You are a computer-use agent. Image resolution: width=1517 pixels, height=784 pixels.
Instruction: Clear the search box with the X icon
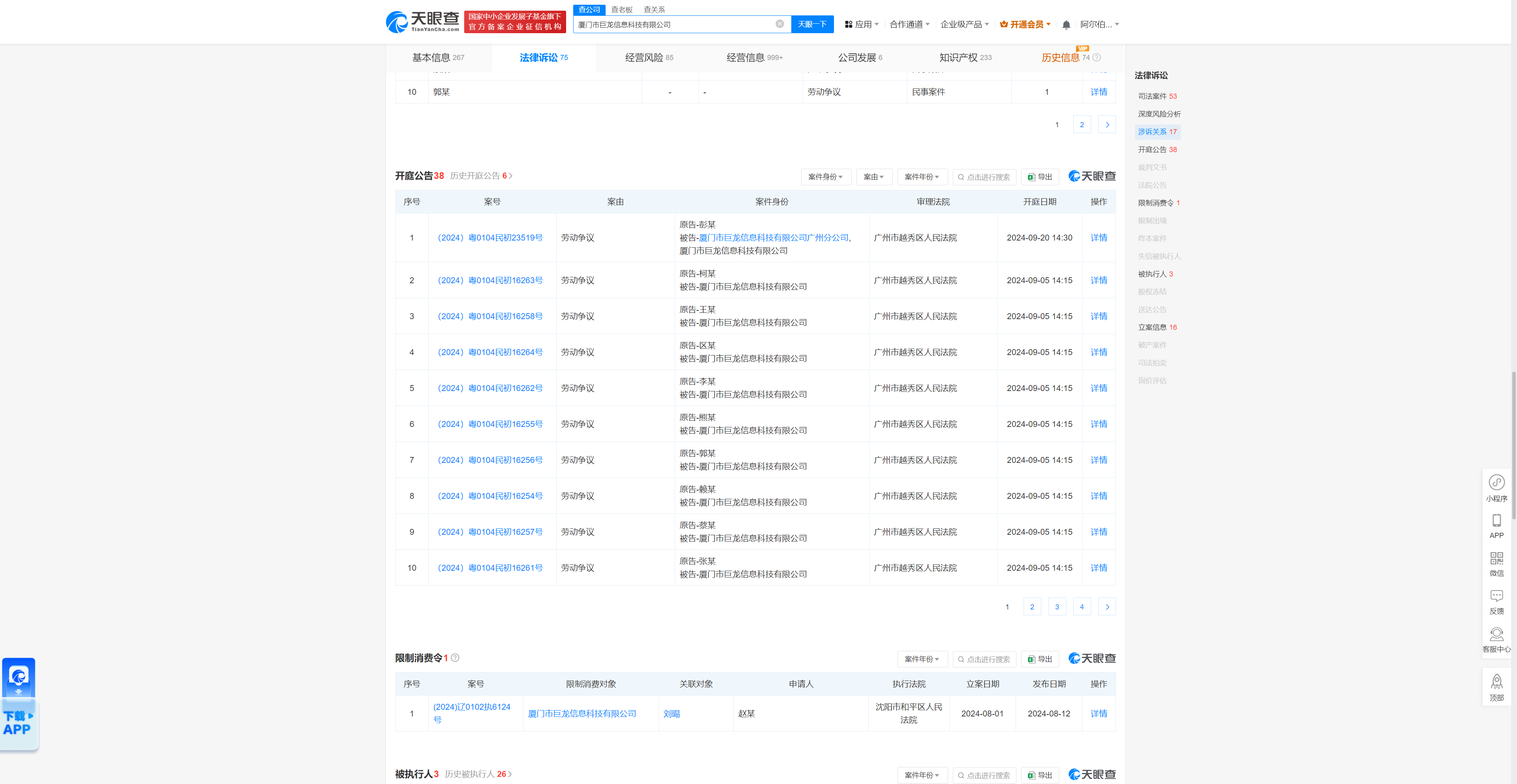779,24
